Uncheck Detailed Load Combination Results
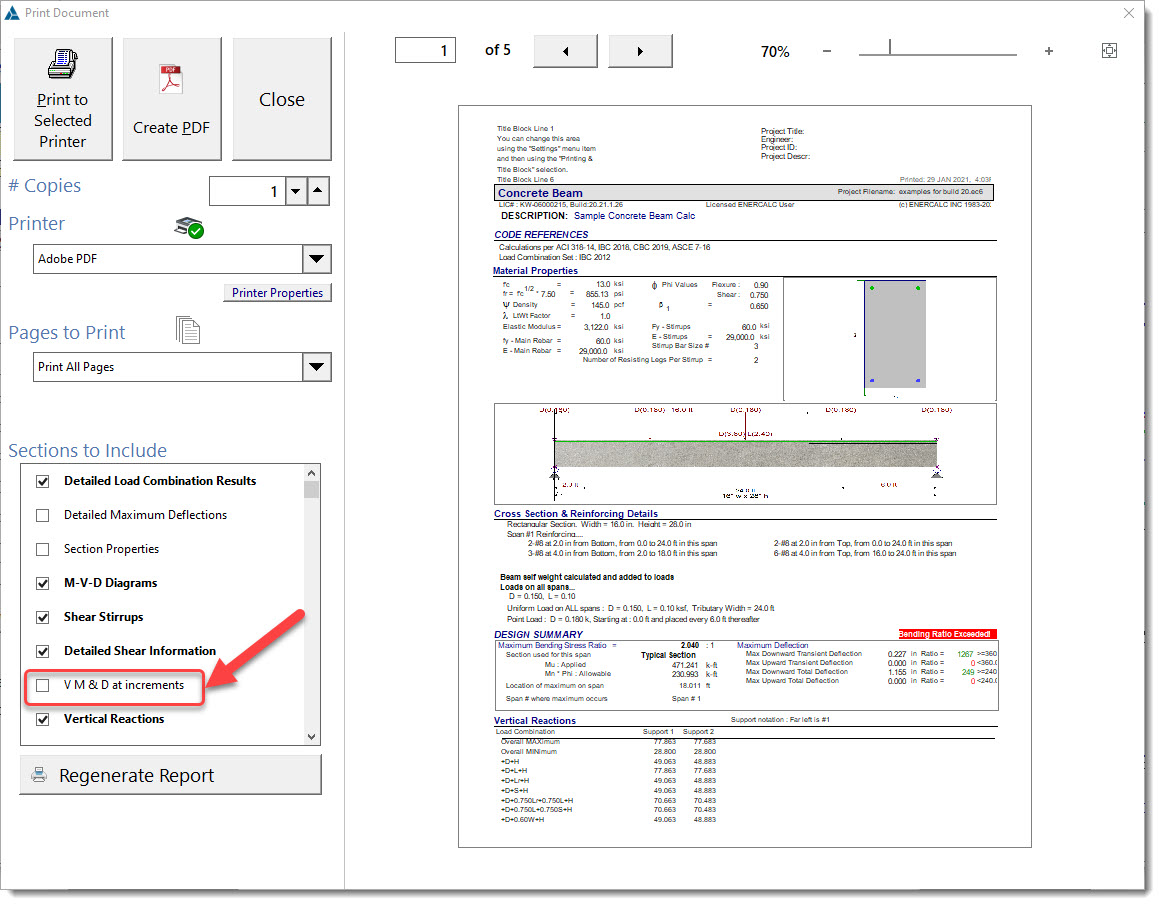Screen dimensions: 1160x905 (43, 481)
